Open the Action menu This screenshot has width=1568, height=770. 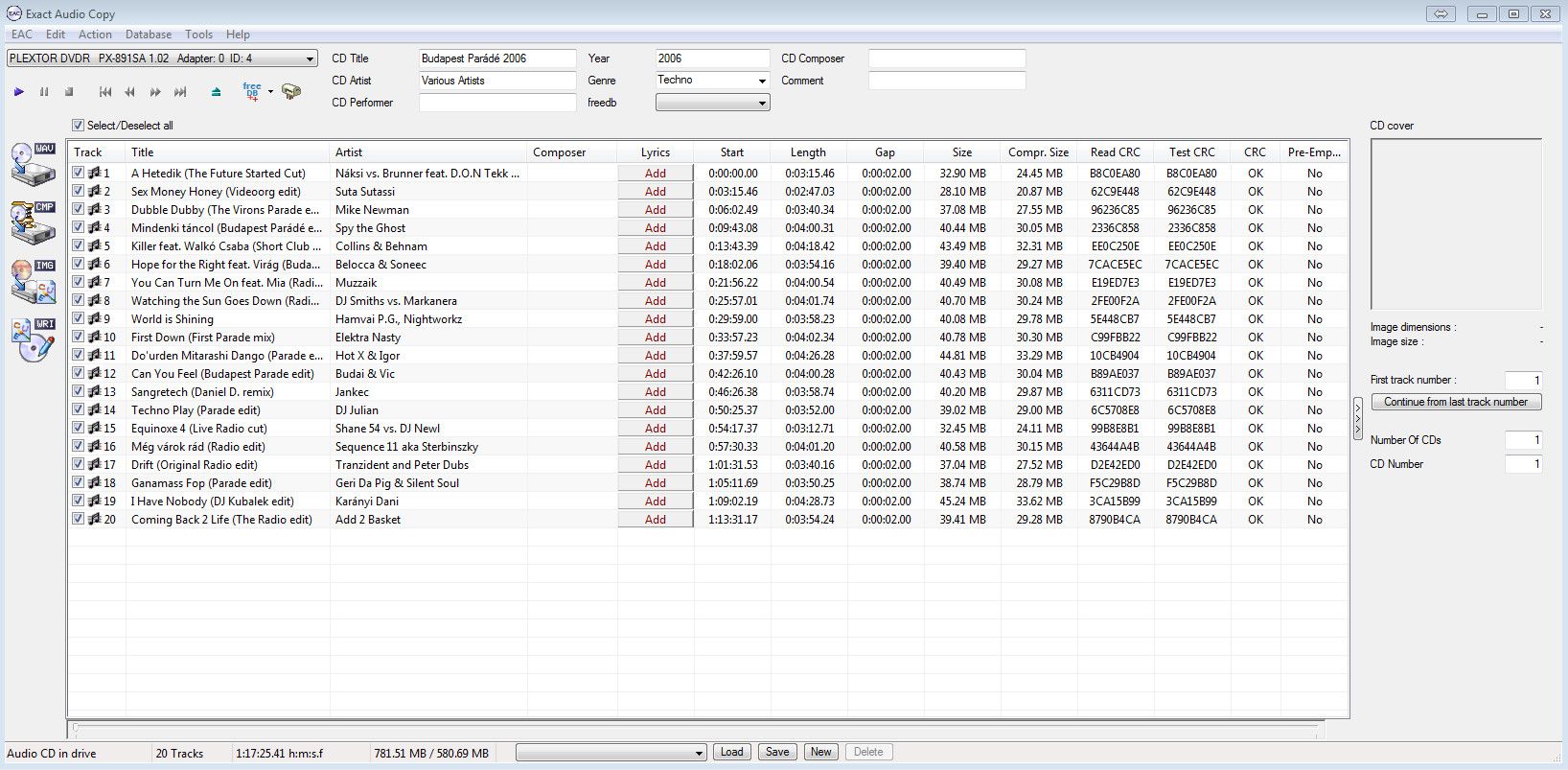[x=95, y=35]
